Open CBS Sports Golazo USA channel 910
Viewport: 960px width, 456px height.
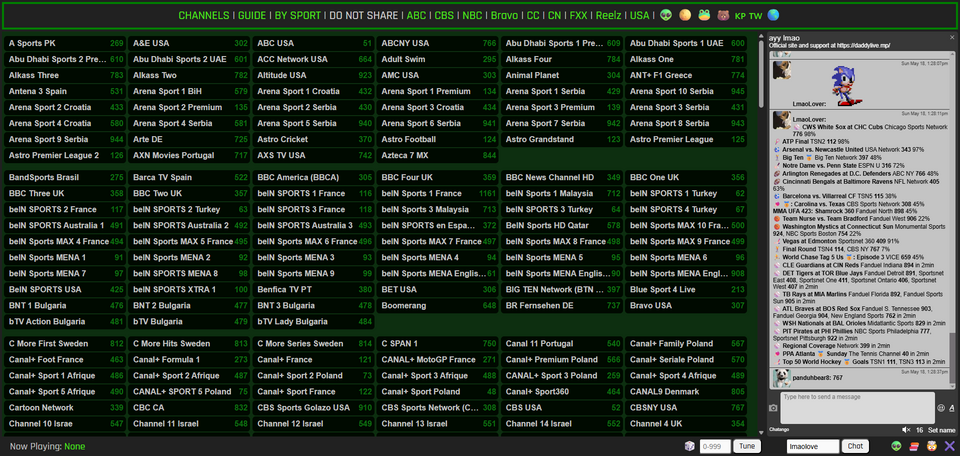[314, 408]
